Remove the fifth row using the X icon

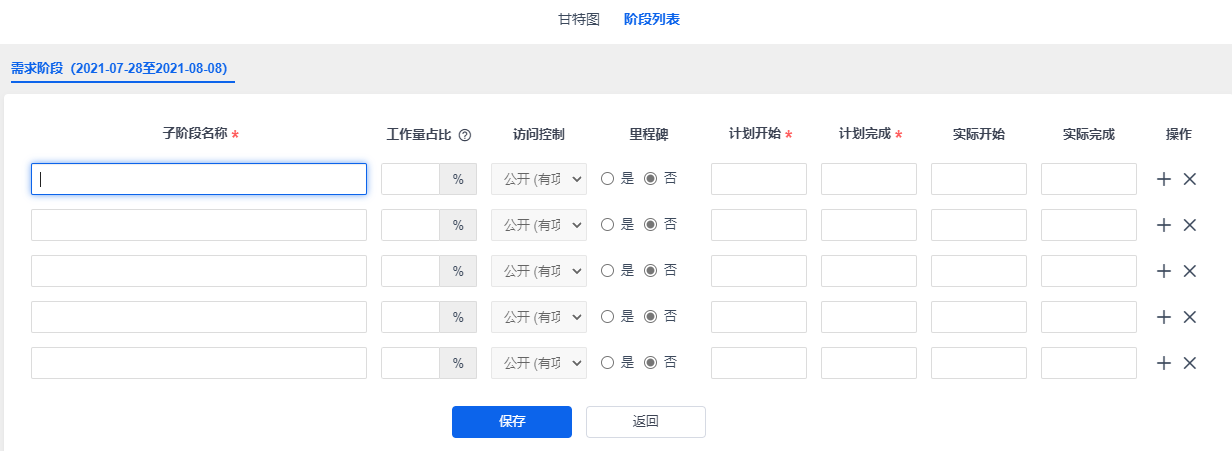1190,363
